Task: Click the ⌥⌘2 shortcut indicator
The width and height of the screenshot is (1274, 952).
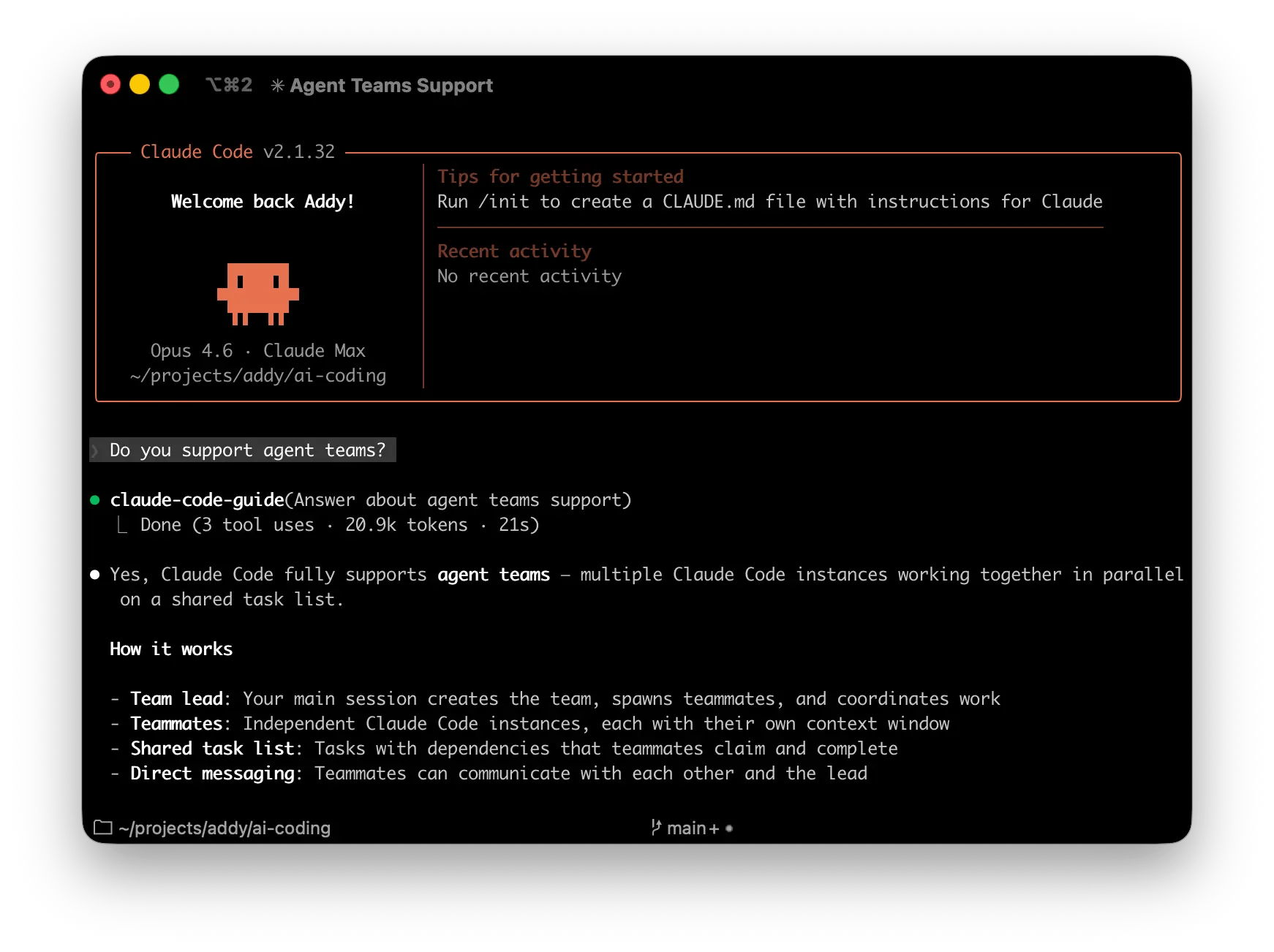Action: pos(229,85)
